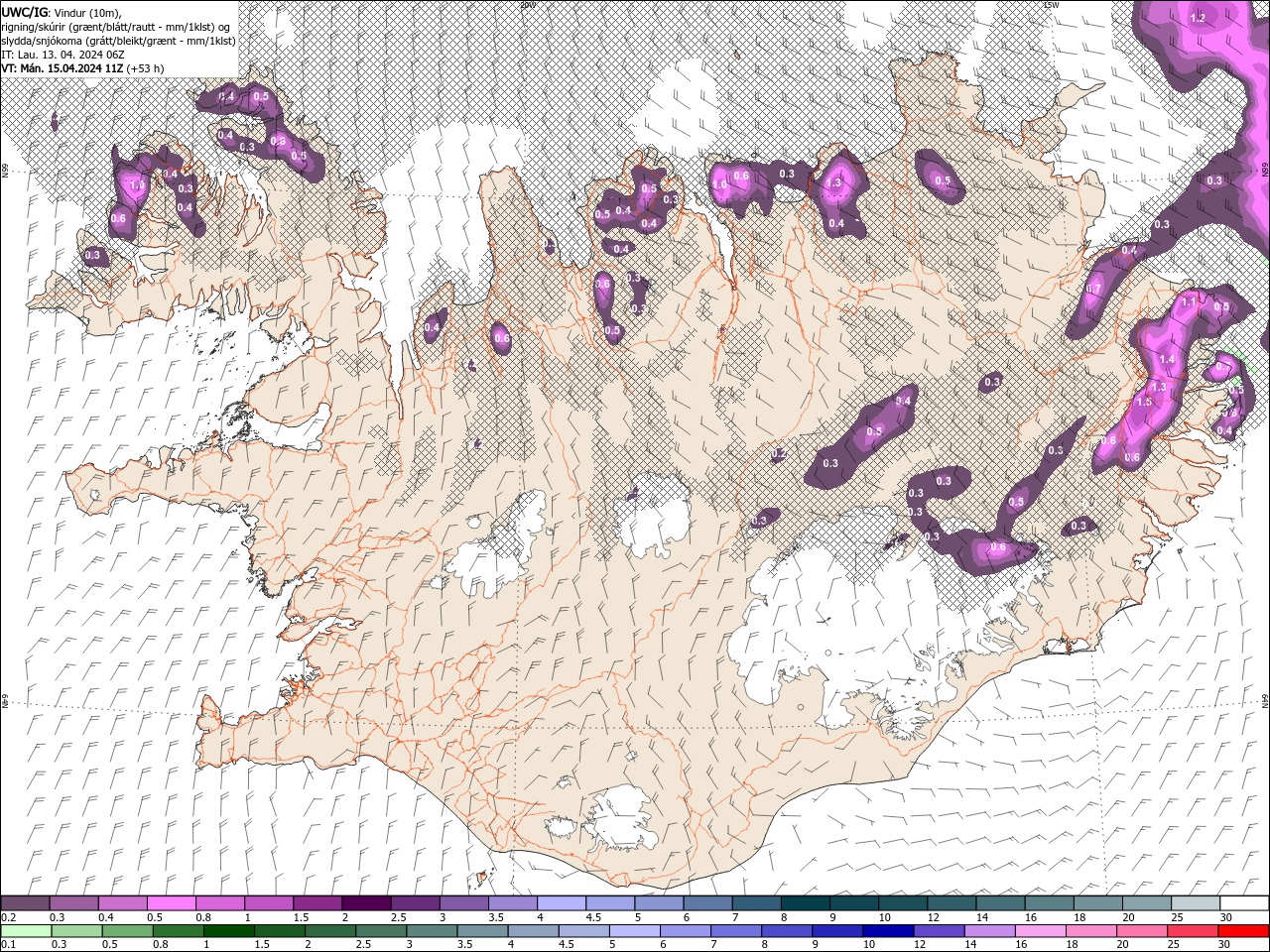Click the violet swatch at 12 in the lower legend
Image resolution: width=1270 pixels, height=952 pixels.
938,931
